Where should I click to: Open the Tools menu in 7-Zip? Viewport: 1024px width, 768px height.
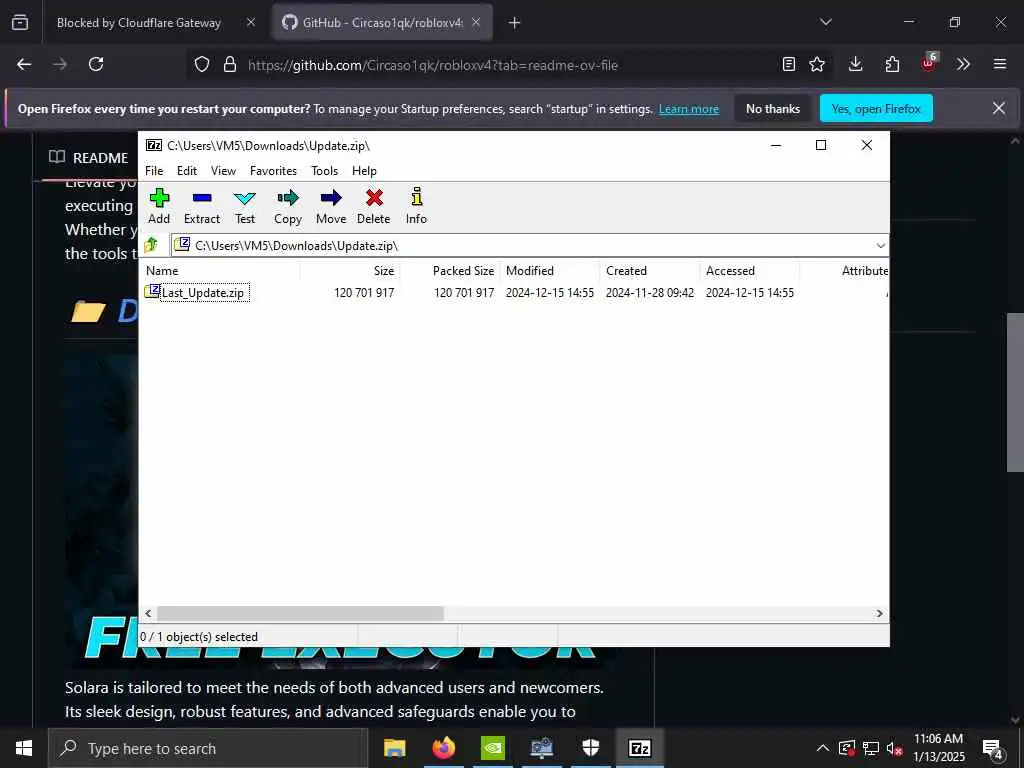pyautogui.click(x=325, y=170)
